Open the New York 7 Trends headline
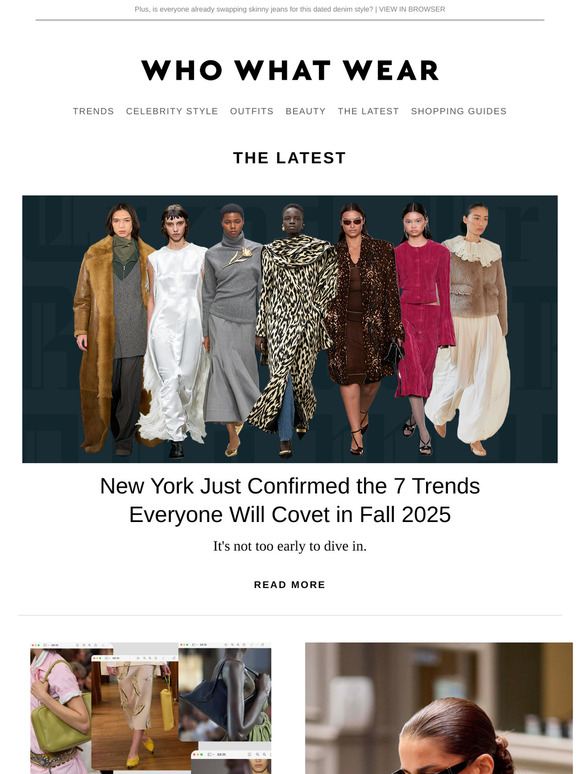580x774 pixels. pos(290,500)
